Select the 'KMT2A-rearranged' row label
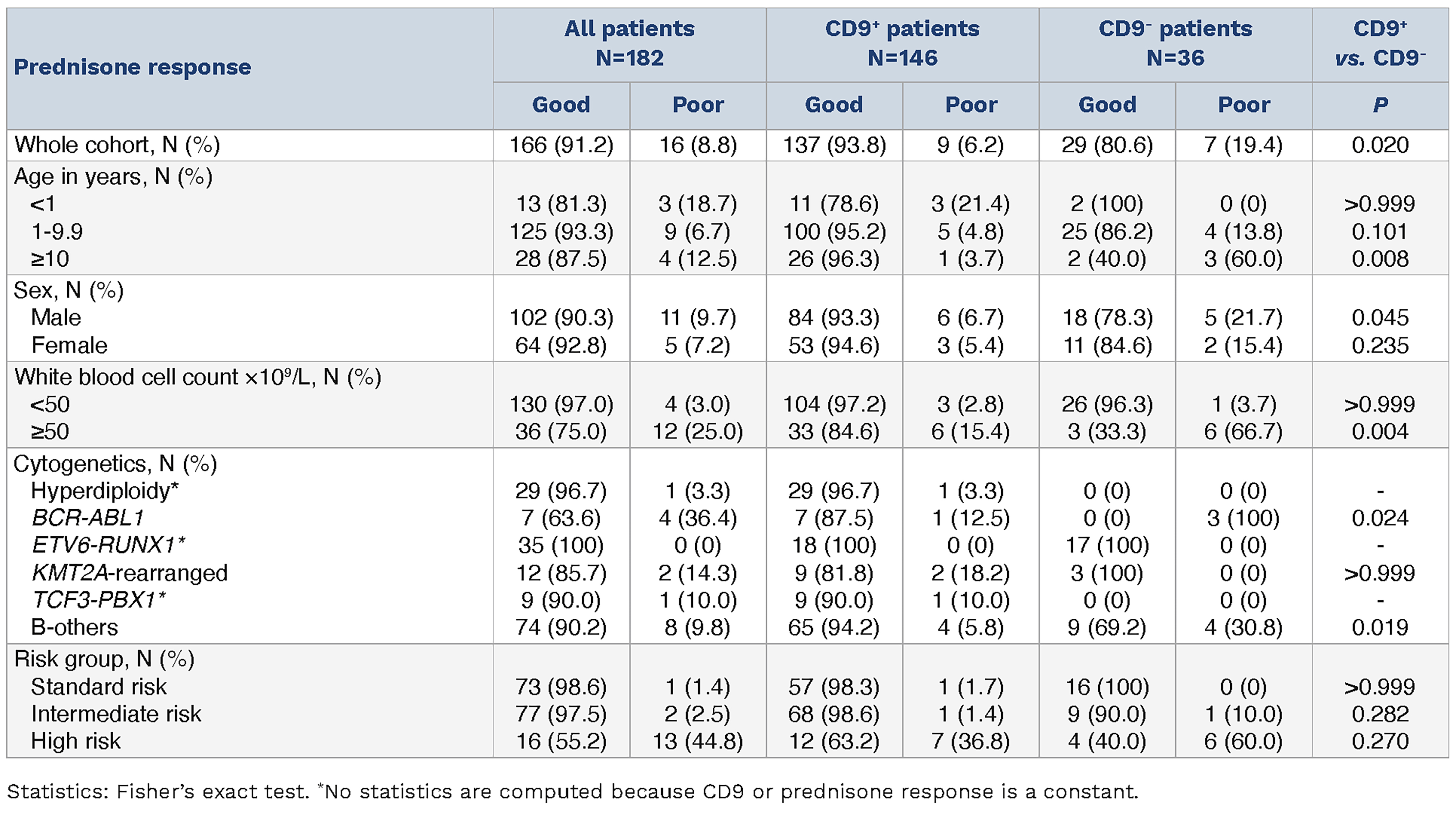The image size is (1456, 818). tap(130, 573)
